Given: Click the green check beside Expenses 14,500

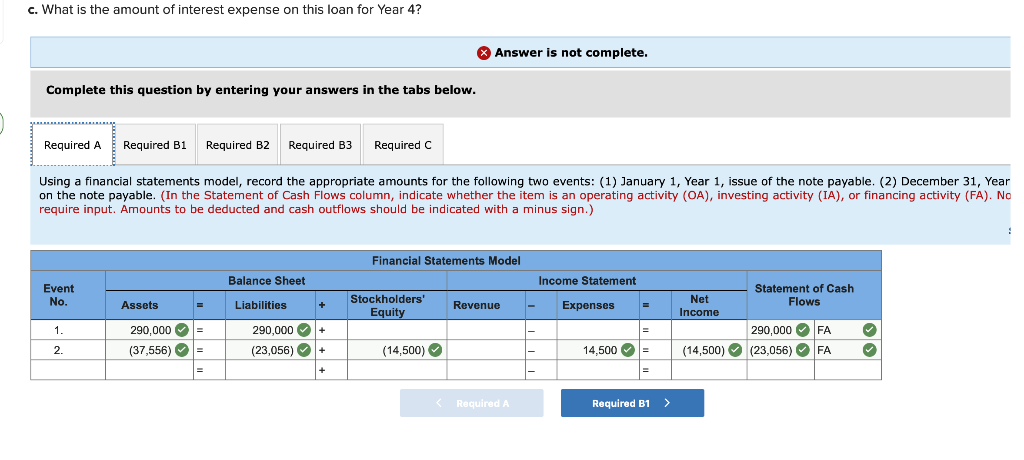Looking at the screenshot, I should click(x=628, y=351).
